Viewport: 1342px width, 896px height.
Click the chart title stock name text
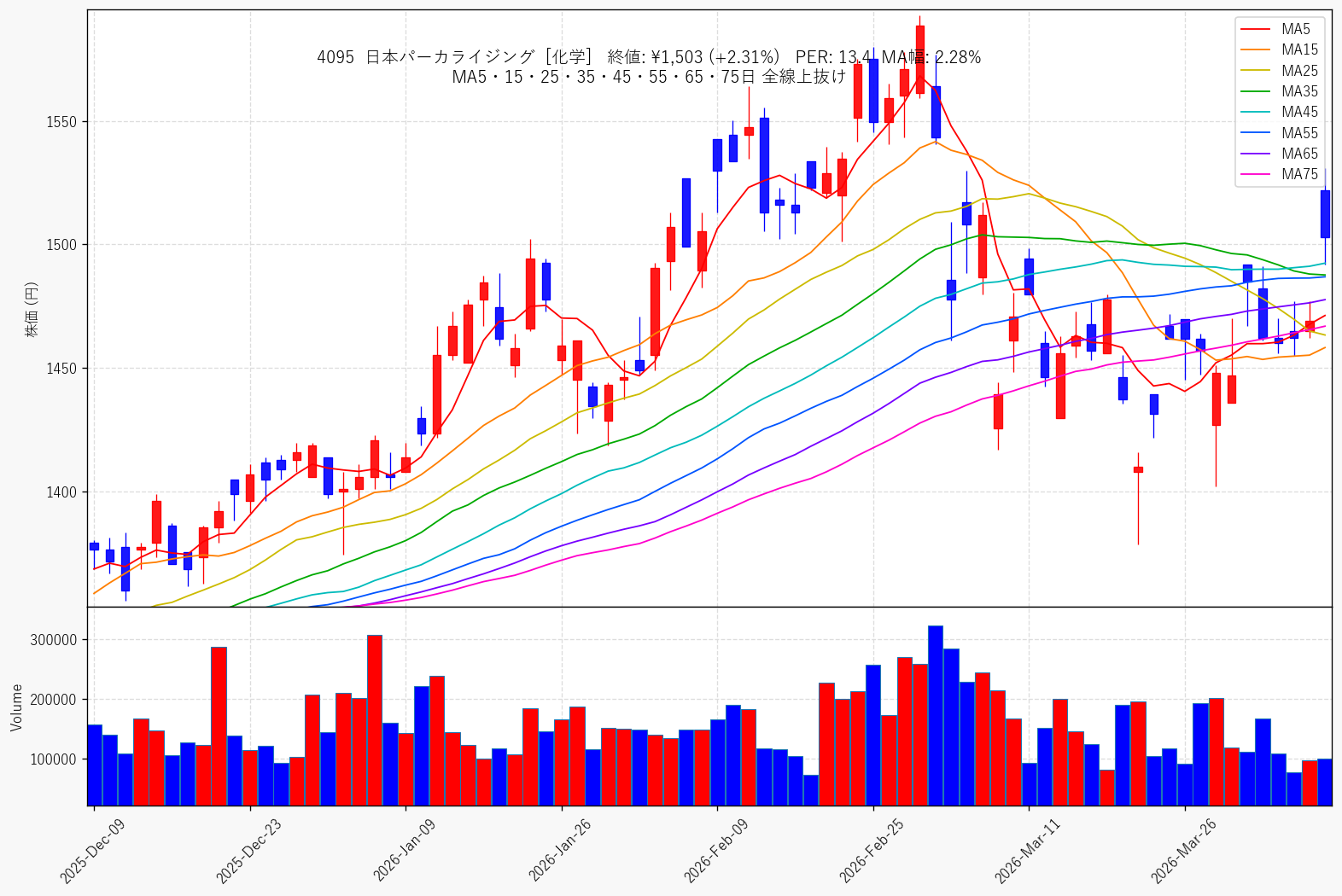(450, 57)
